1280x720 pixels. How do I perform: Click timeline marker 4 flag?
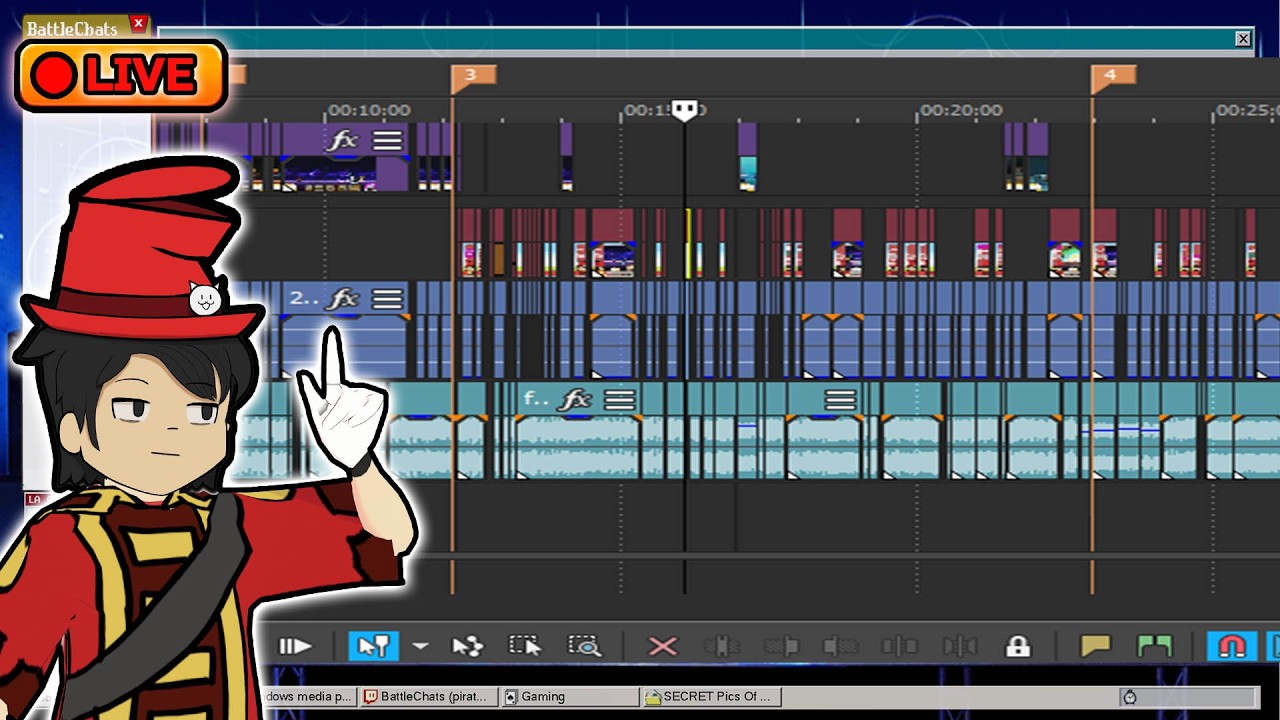(1112, 77)
